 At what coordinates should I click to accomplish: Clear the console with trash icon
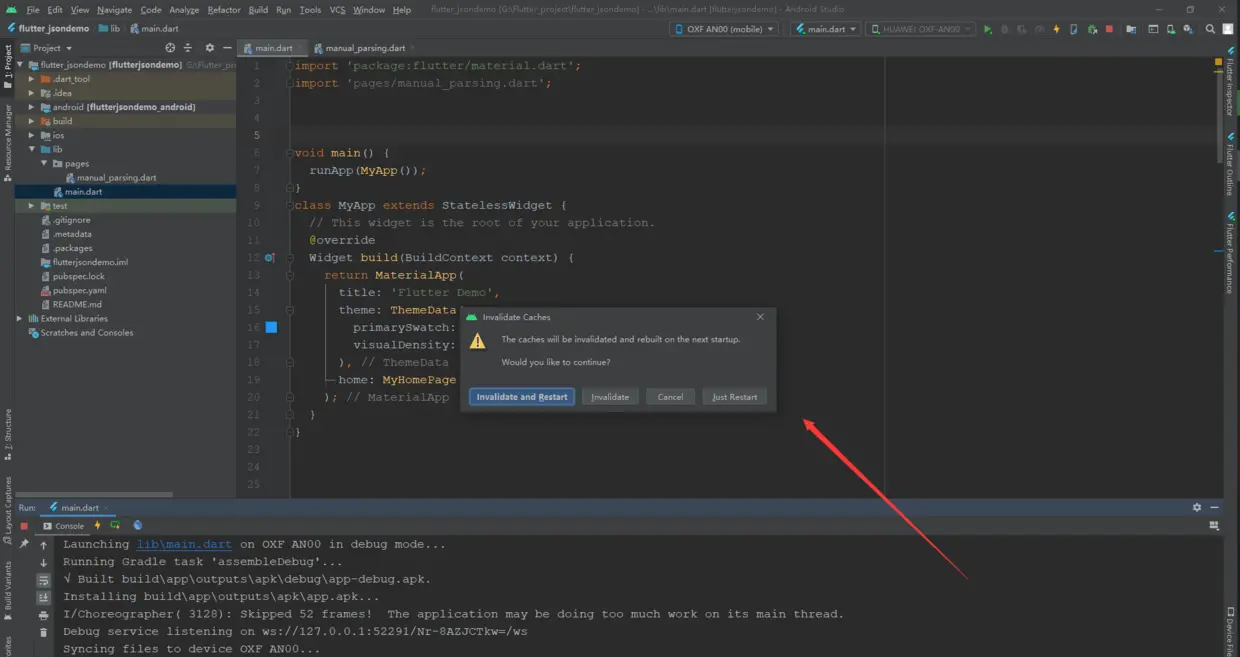click(43, 632)
